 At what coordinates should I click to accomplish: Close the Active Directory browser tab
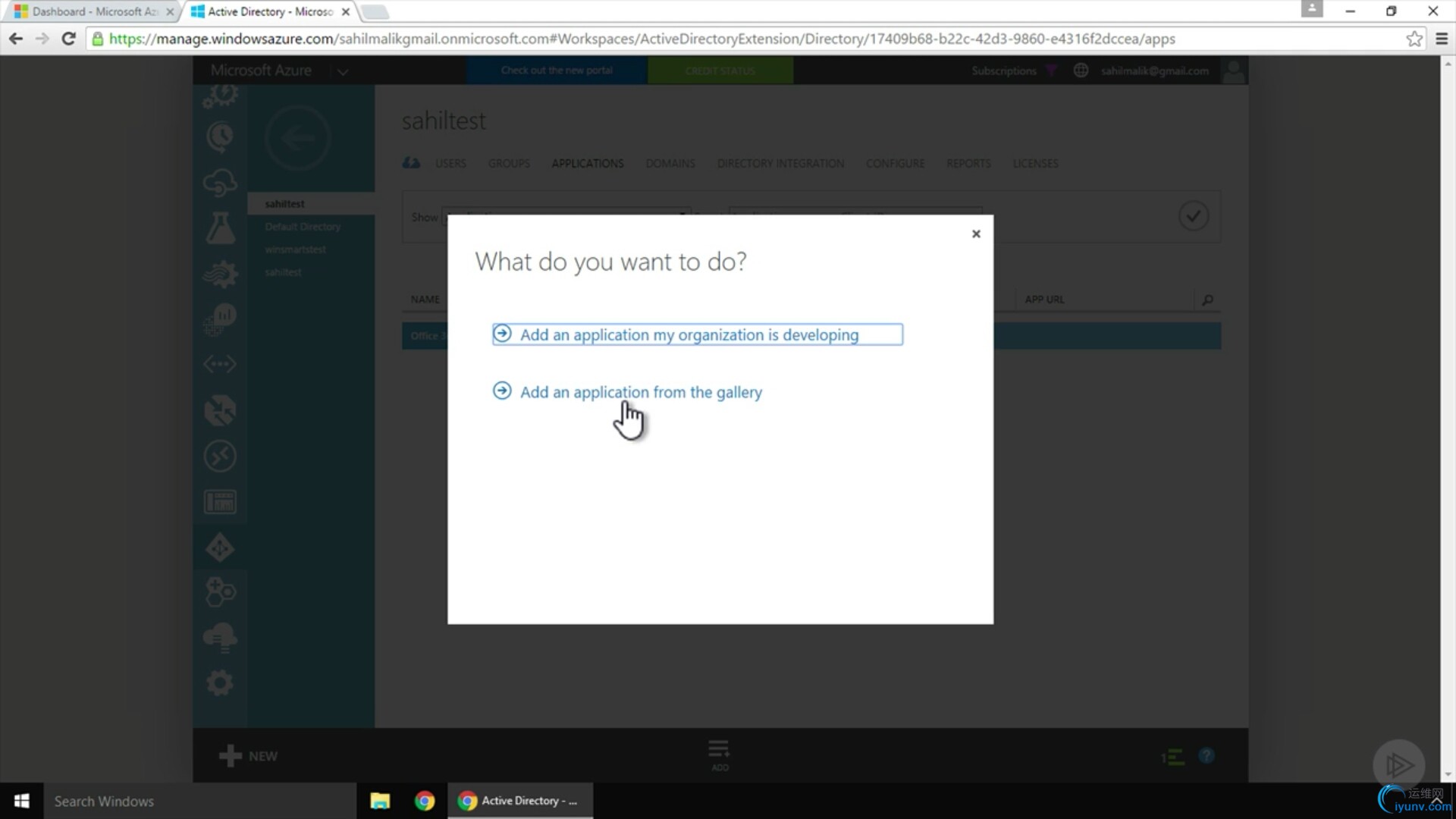345,11
